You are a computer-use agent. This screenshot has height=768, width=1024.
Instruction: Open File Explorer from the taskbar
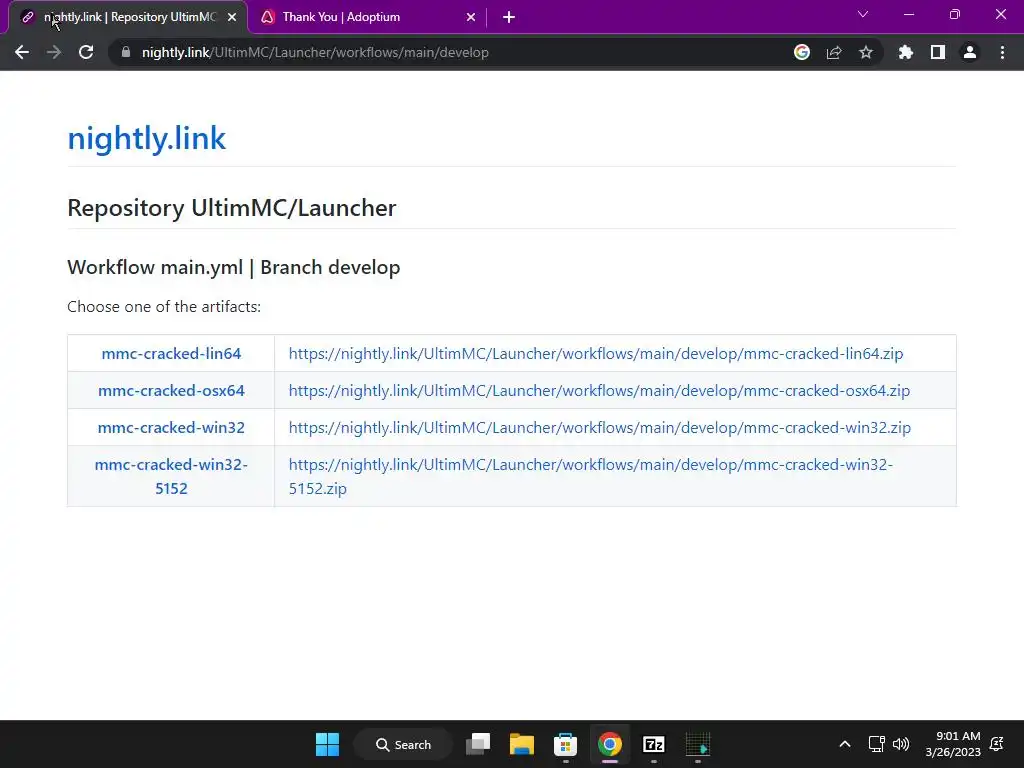[x=522, y=744]
